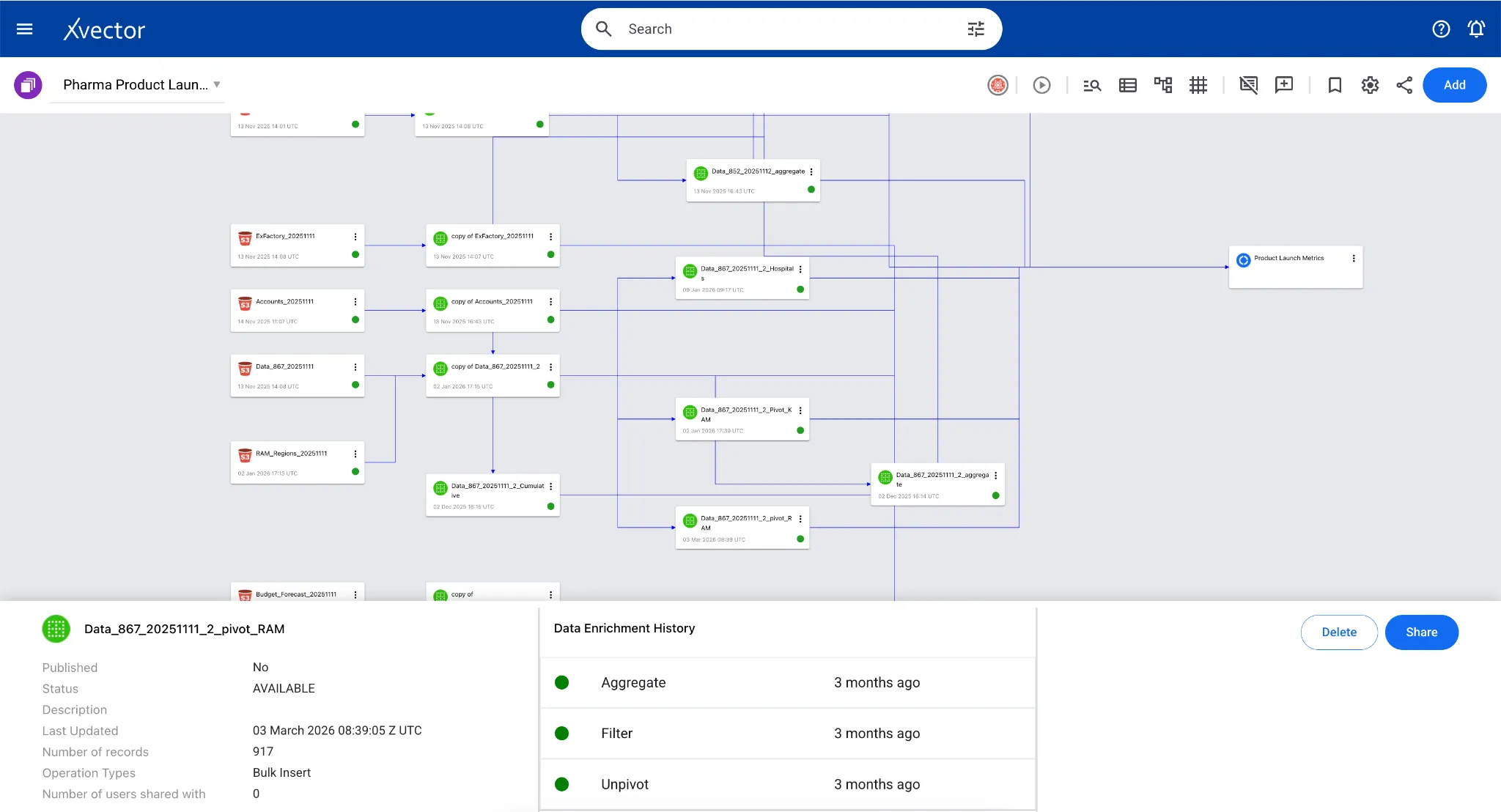1501x812 pixels.
Task: Toggle the grid layout icon
Action: pyautogui.click(x=1198, y=85)
